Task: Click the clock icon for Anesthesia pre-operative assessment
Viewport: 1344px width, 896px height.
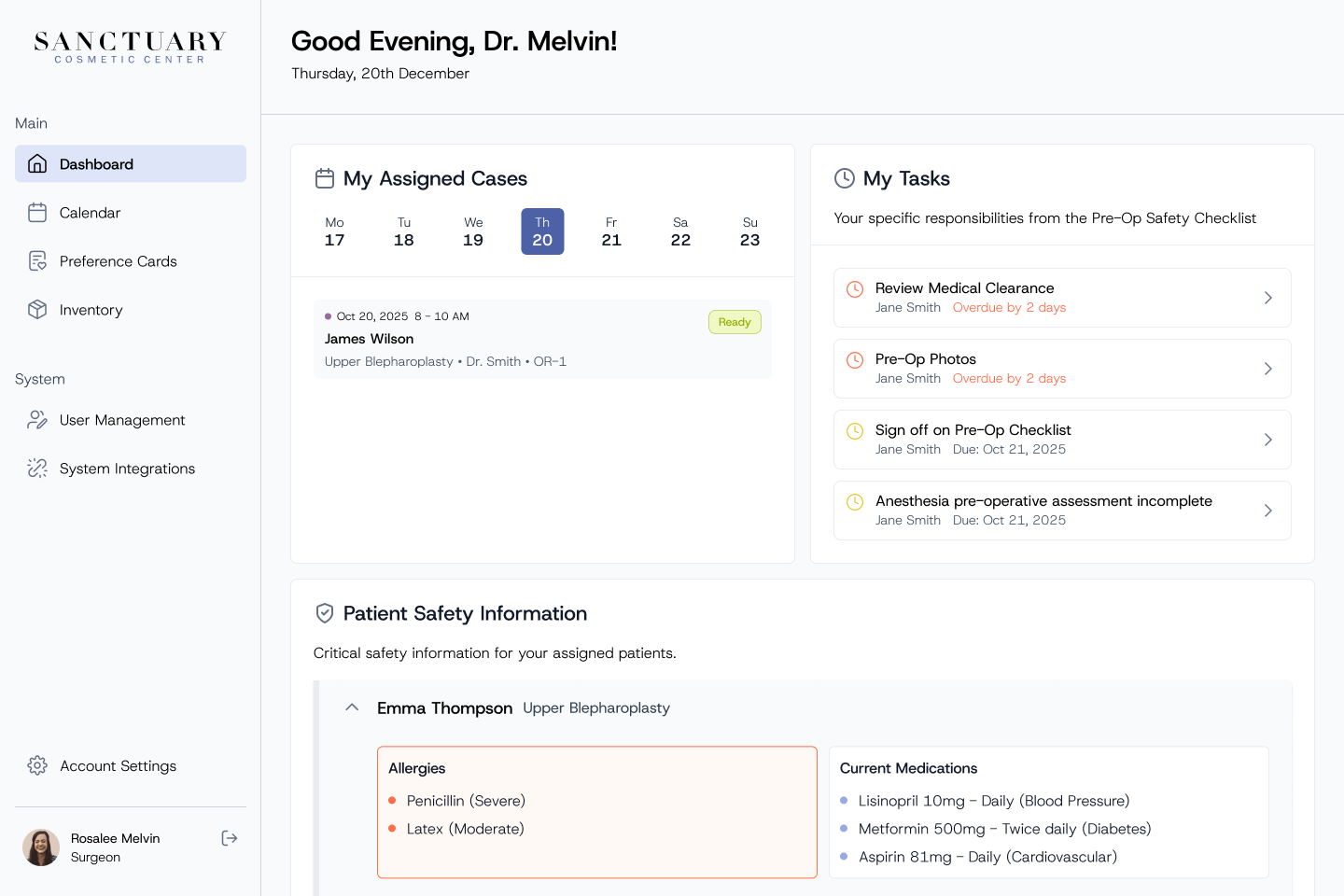Action: pos(855,502)
